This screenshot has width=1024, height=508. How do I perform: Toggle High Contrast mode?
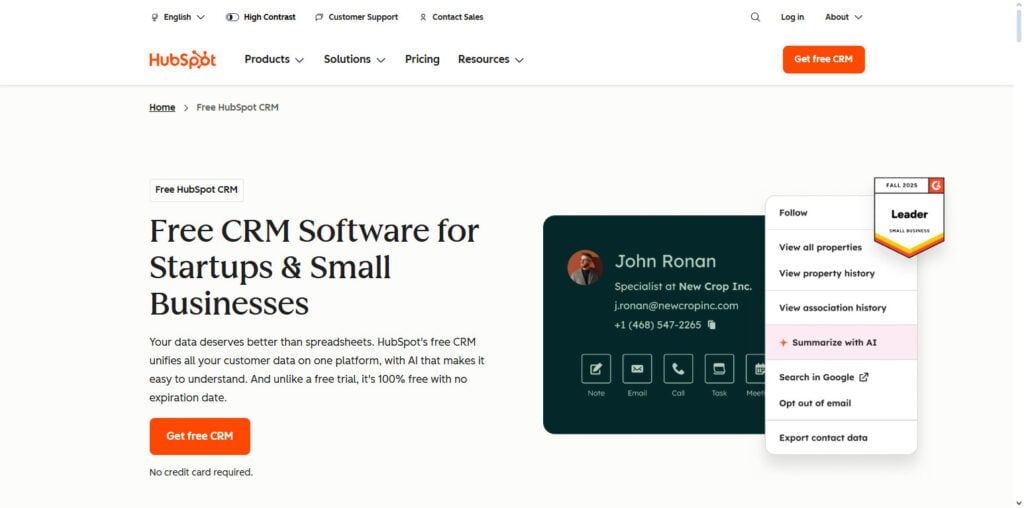[261, 18]
